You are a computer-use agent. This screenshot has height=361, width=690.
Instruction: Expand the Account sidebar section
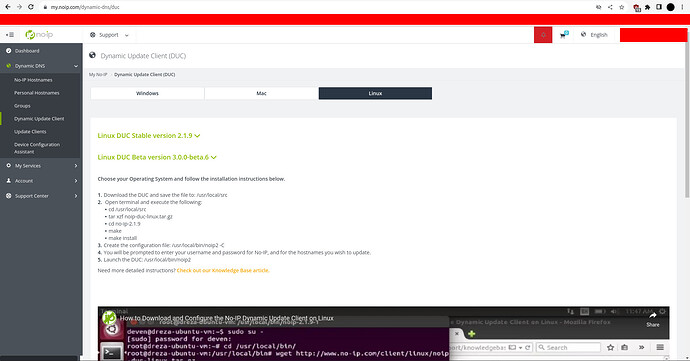[41, 181]
